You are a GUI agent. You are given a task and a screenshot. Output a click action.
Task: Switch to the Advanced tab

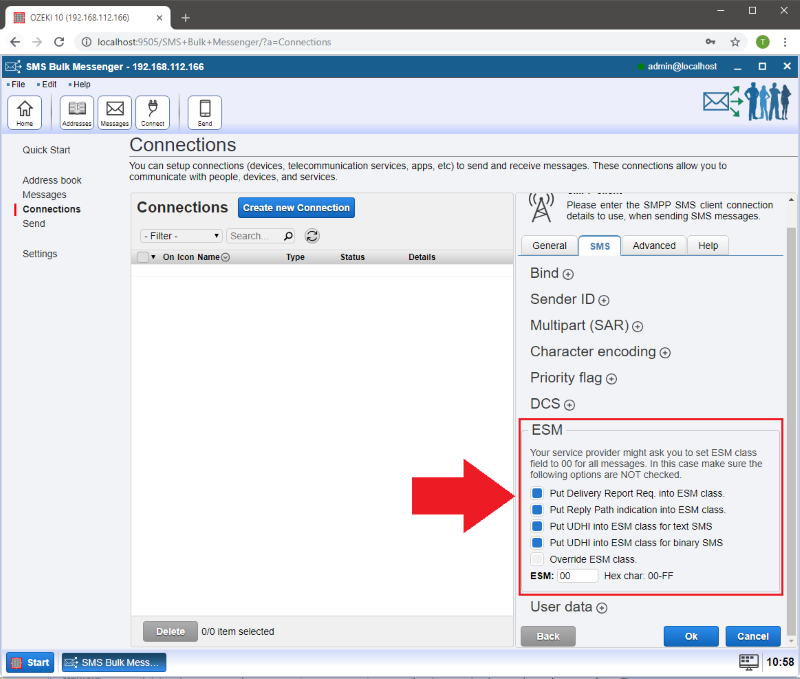click(654, 246)
